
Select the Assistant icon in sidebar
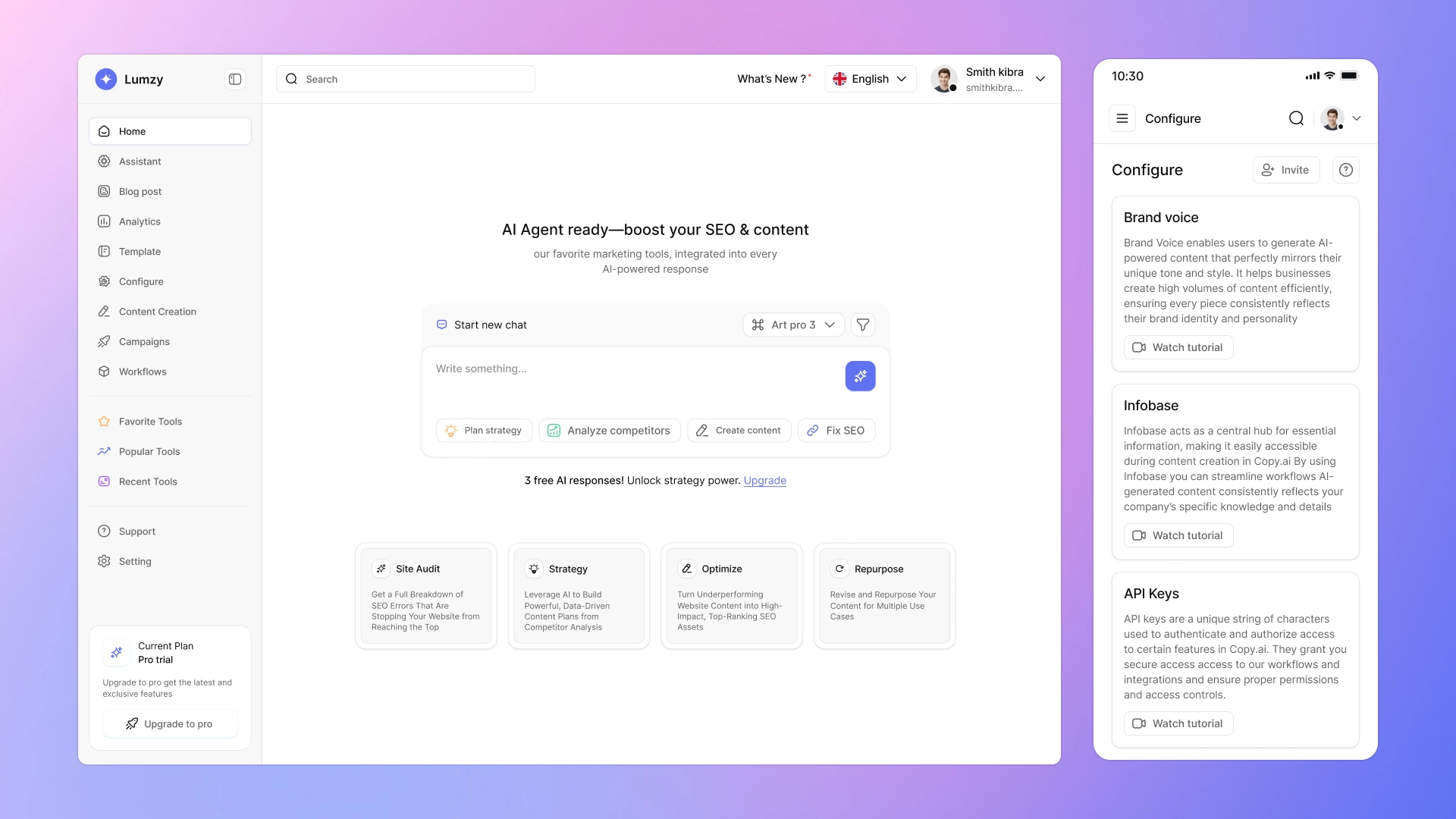(105, 161)
